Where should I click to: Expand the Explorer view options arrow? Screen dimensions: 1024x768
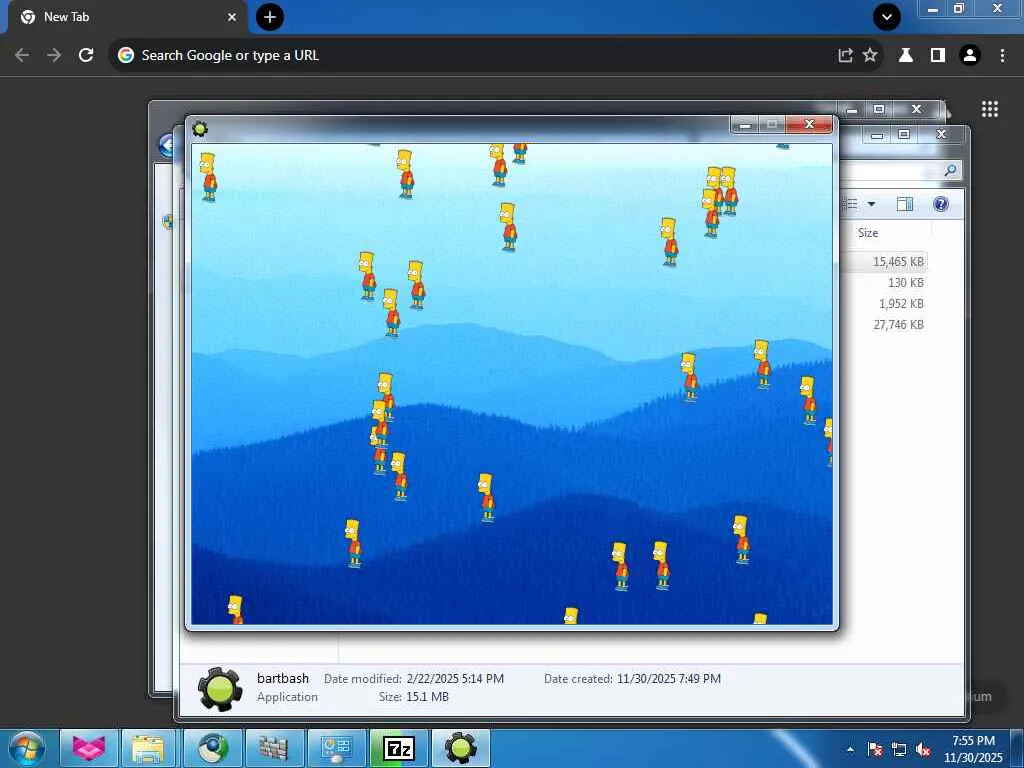point(871,204)
